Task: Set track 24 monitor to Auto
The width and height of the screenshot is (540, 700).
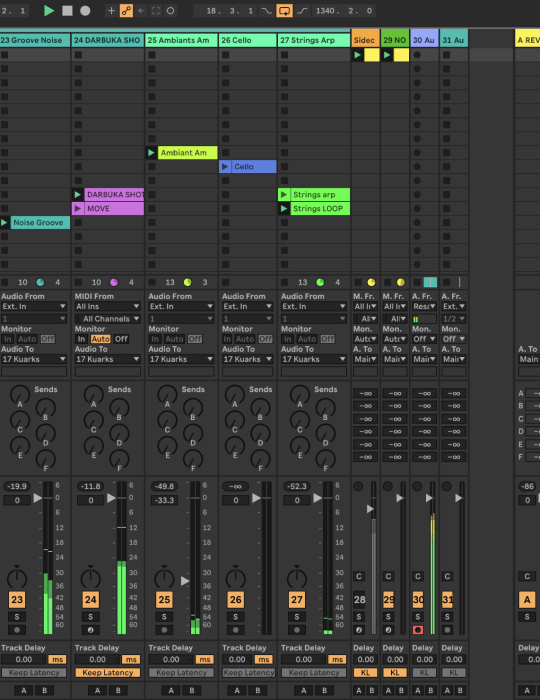Action: (x=101, y=339)
